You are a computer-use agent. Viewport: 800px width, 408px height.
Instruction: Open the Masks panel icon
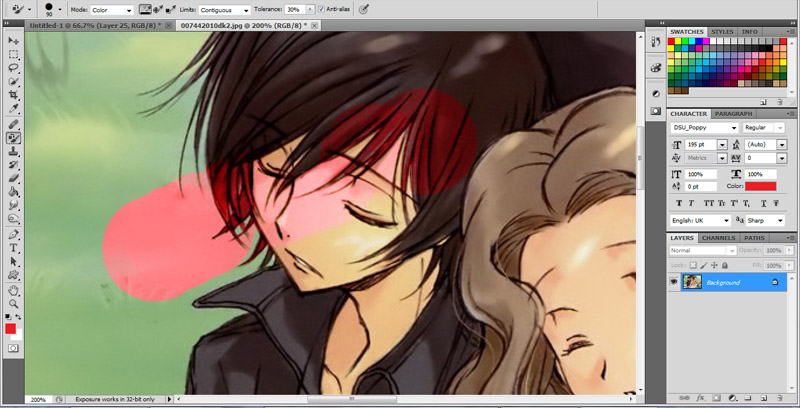point(656,111)
